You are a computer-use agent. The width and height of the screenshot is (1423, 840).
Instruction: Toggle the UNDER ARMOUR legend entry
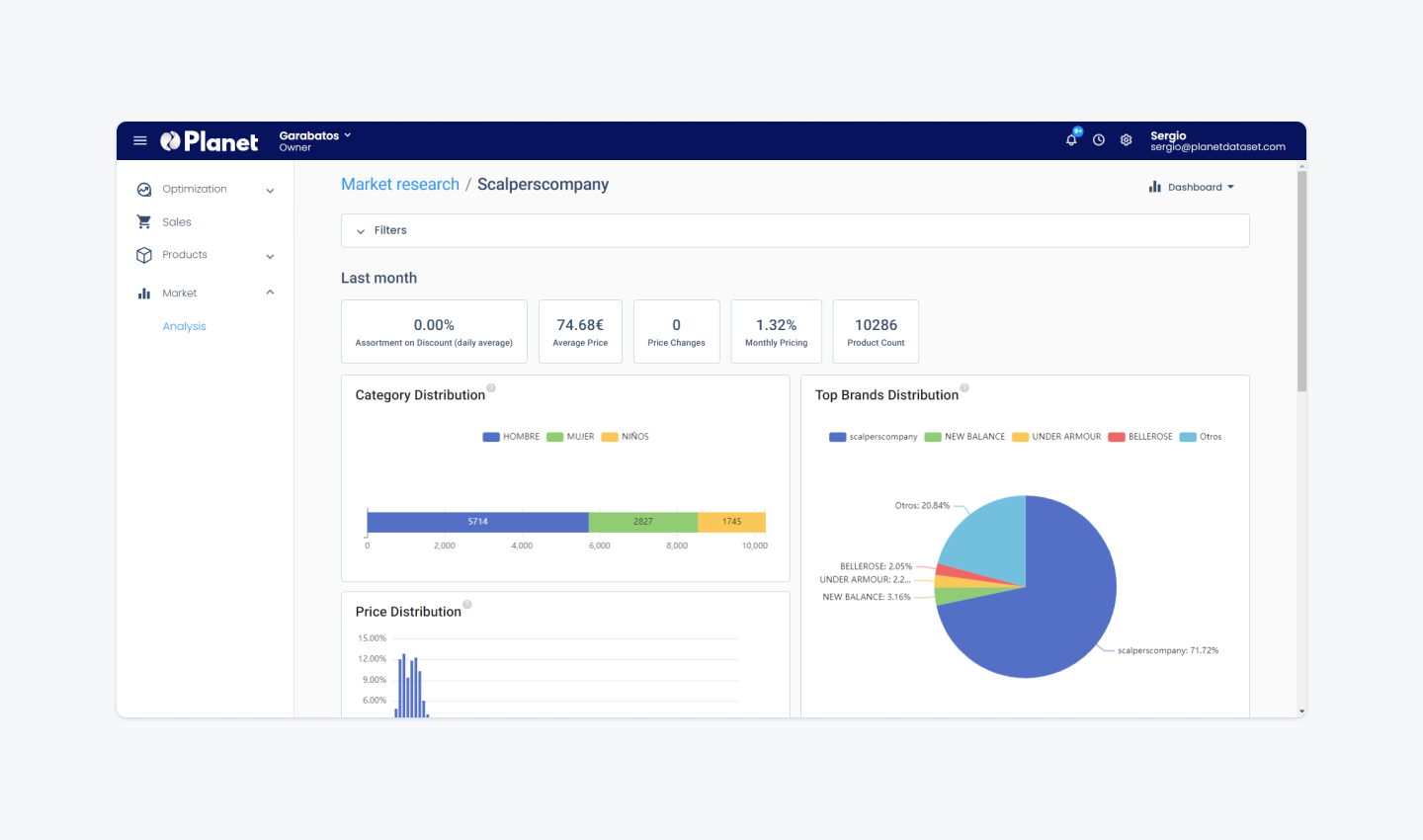click(x=1056, y=437)
